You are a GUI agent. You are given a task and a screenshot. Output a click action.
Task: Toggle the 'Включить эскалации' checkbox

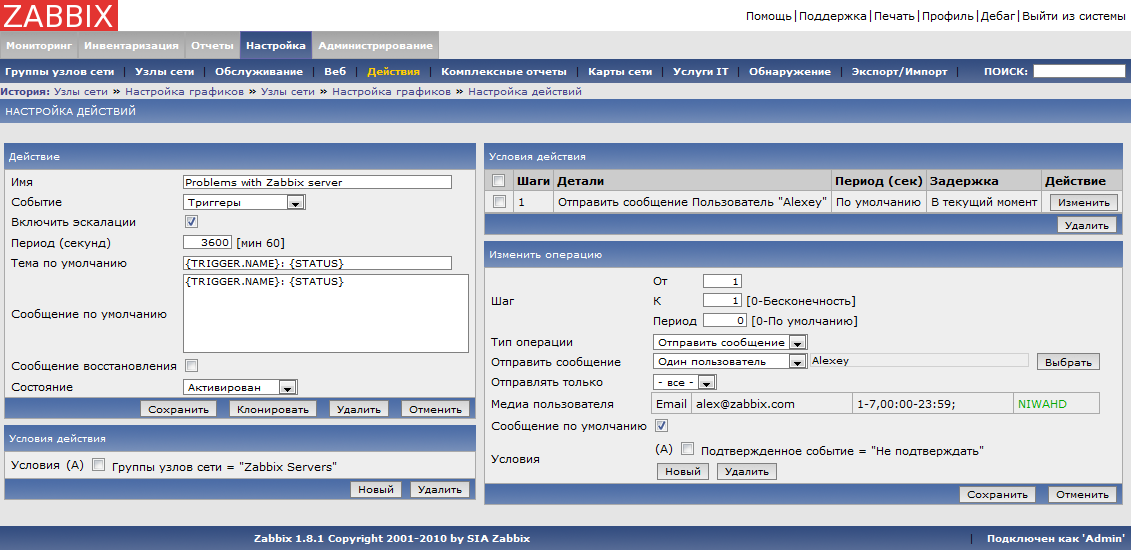191,222
